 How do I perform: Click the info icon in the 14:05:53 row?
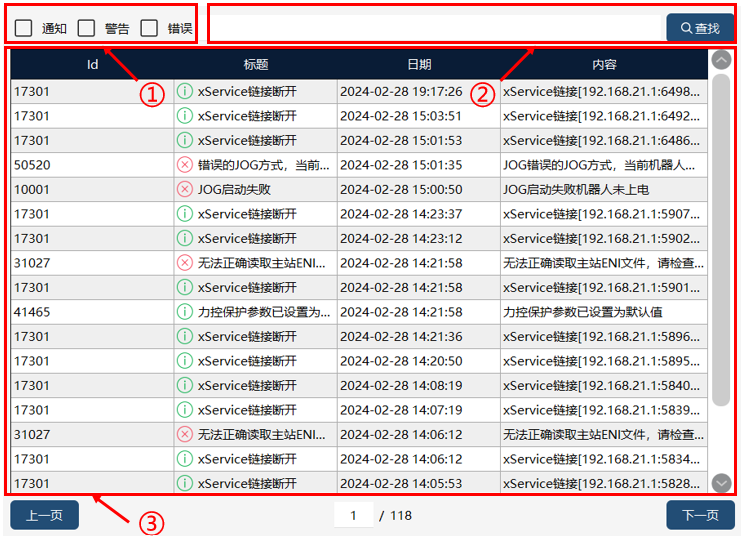(185, 483)
